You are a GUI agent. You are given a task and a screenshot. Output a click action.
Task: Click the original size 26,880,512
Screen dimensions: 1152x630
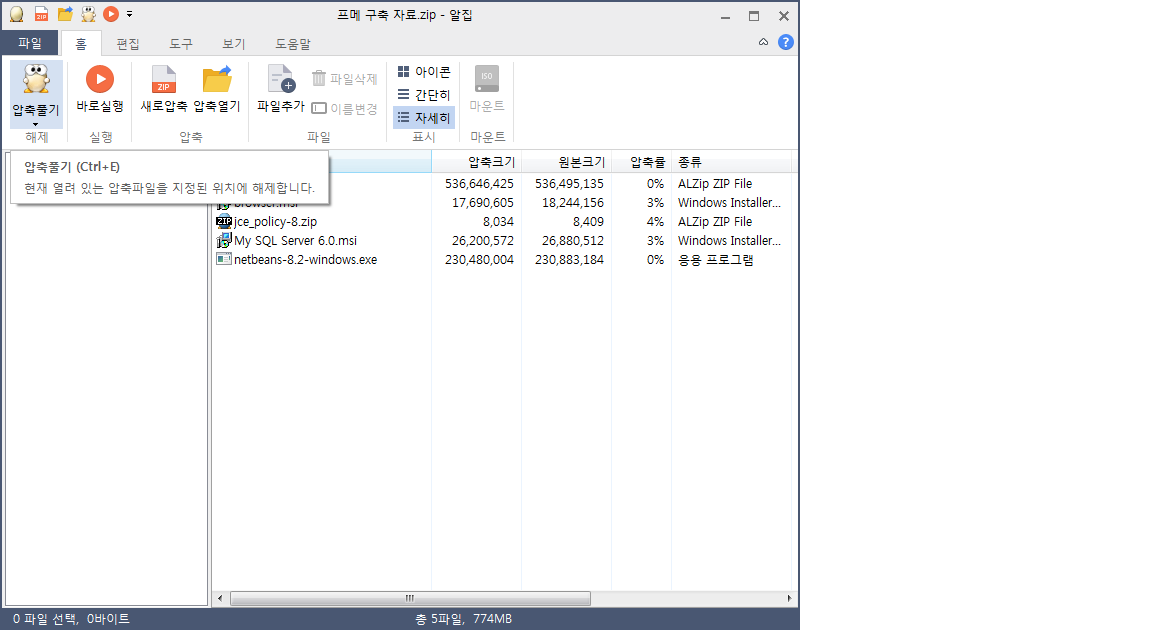(x=573, y=241)
